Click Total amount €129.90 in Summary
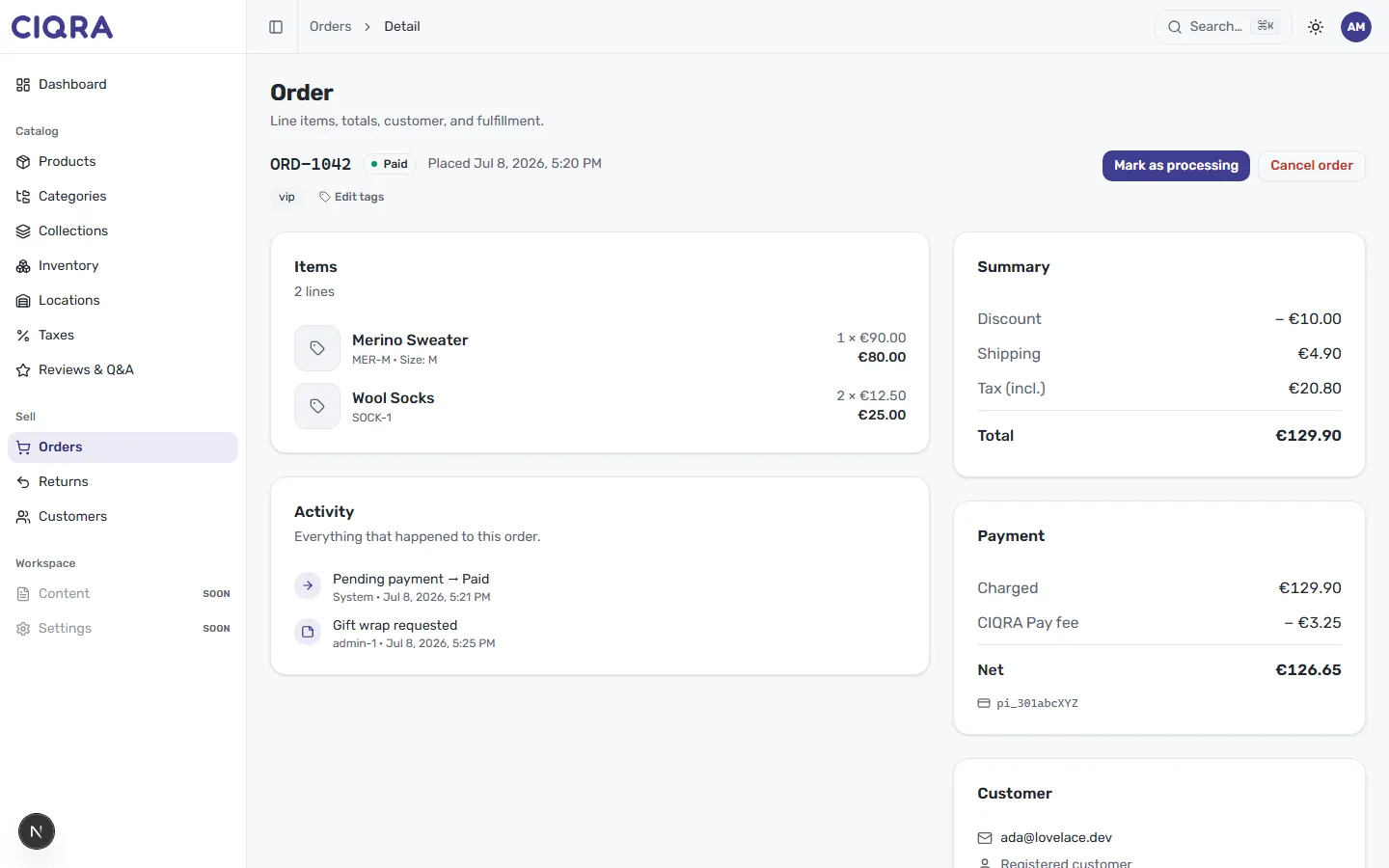1389x868 pixels. 1308,436
